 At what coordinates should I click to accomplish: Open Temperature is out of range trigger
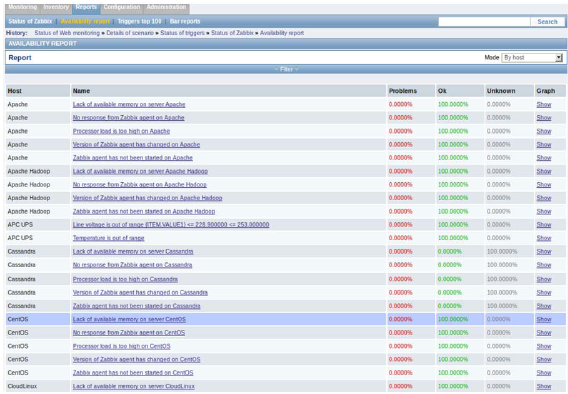pyautogui.click(x=109, y=238)
